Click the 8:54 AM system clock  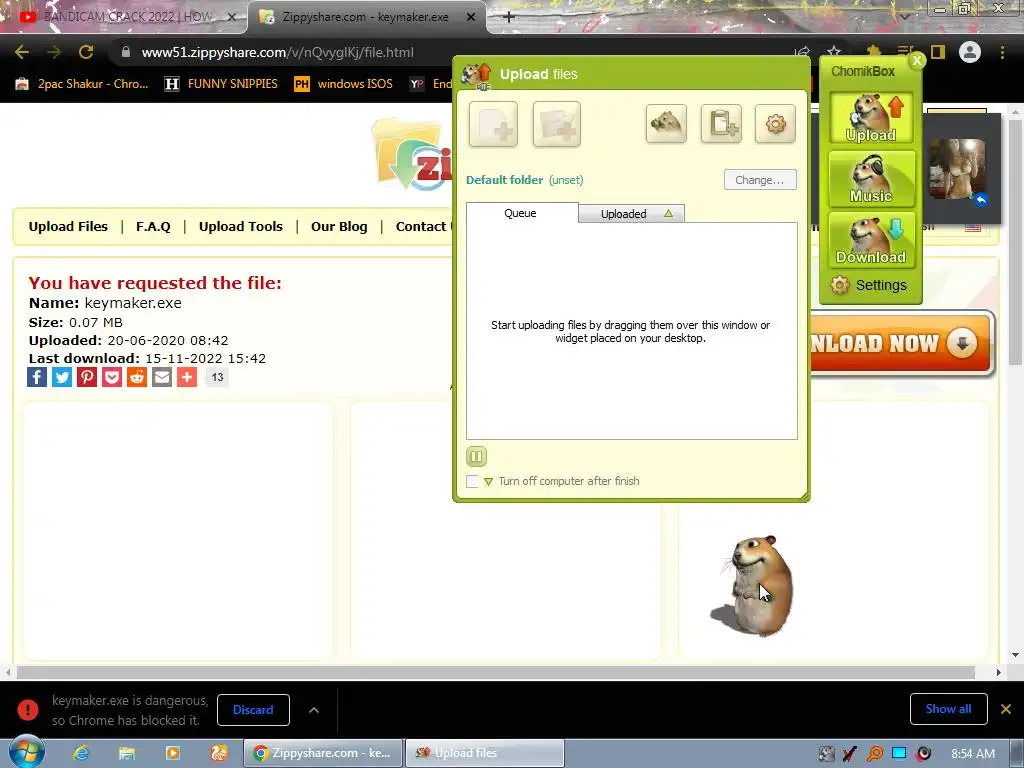tap(973, 754)
